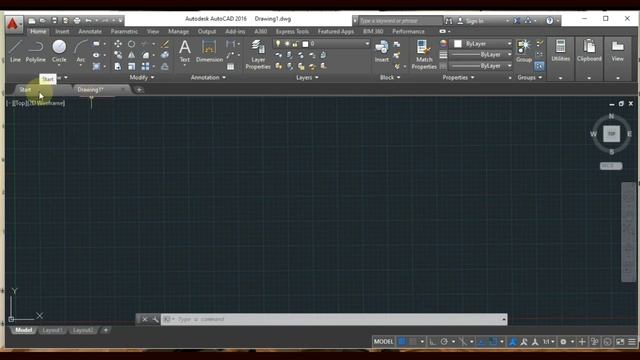Click the TOP face of ViewCube
This screenshot has width=640, height=360.
click(x=611, y=134)
